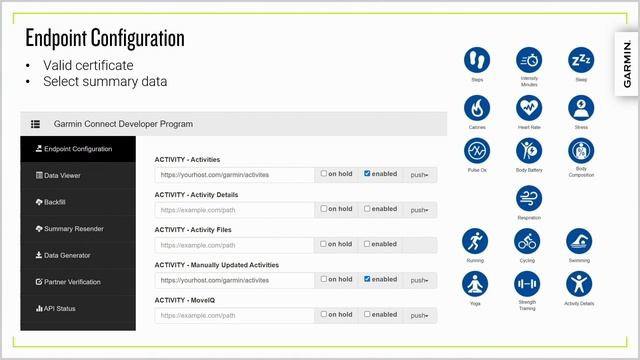
Task: Toggle on hold for Activity Details
Action: click(x=324, y=209)
